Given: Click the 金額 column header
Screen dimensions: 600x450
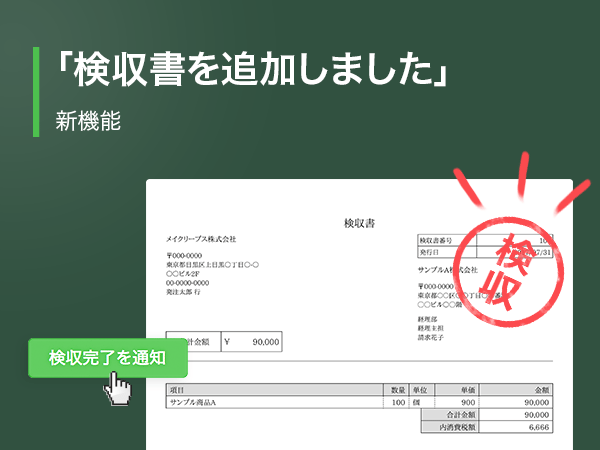Looking at the screenshot, I should (543, 389).
